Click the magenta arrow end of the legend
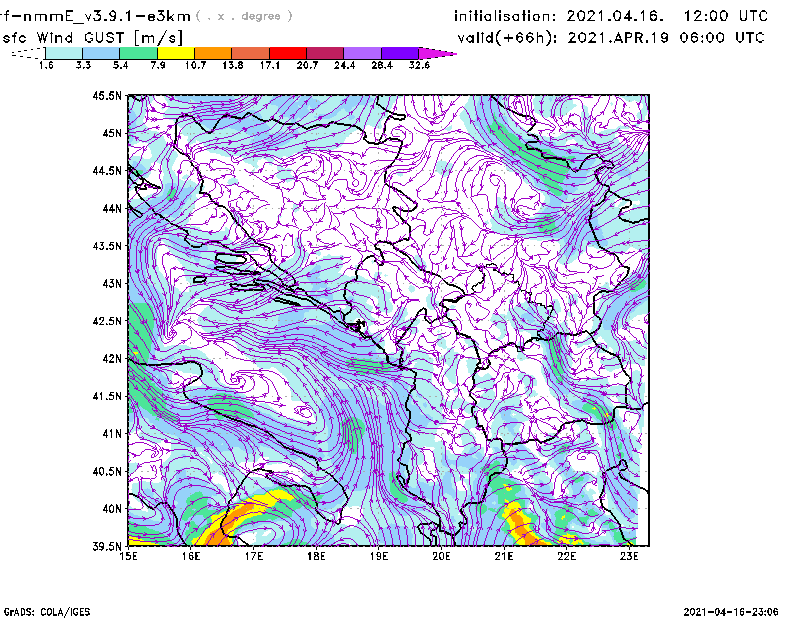 pyautogui.click(x=437, y=53)
